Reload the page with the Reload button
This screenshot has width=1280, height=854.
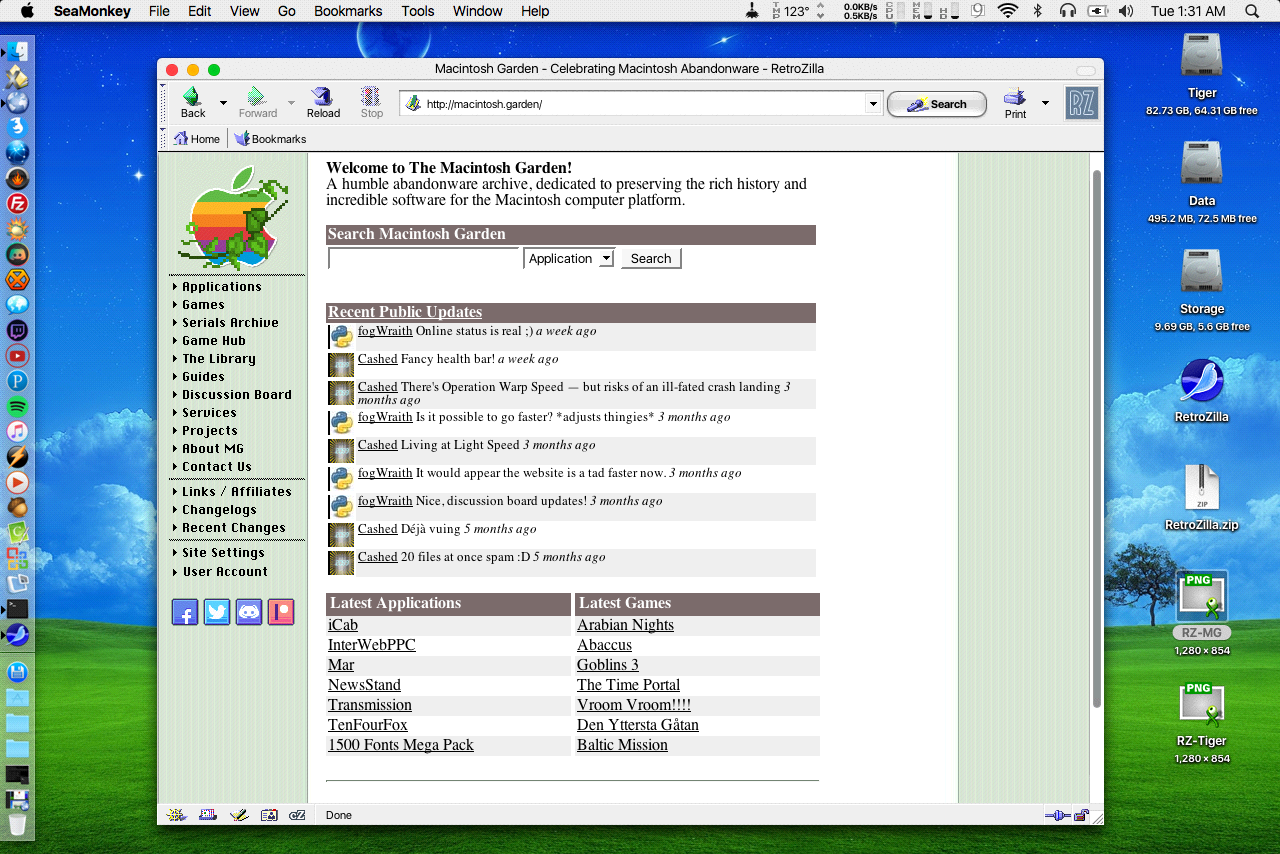[x=323, y=102]
